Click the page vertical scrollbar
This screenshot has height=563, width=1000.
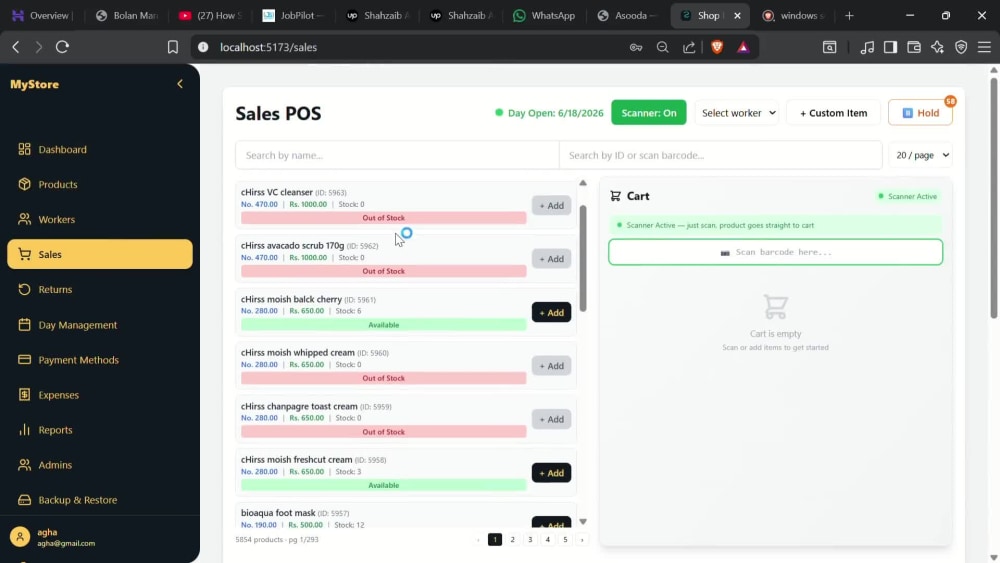pyautogui.click(x=994, y=198)
